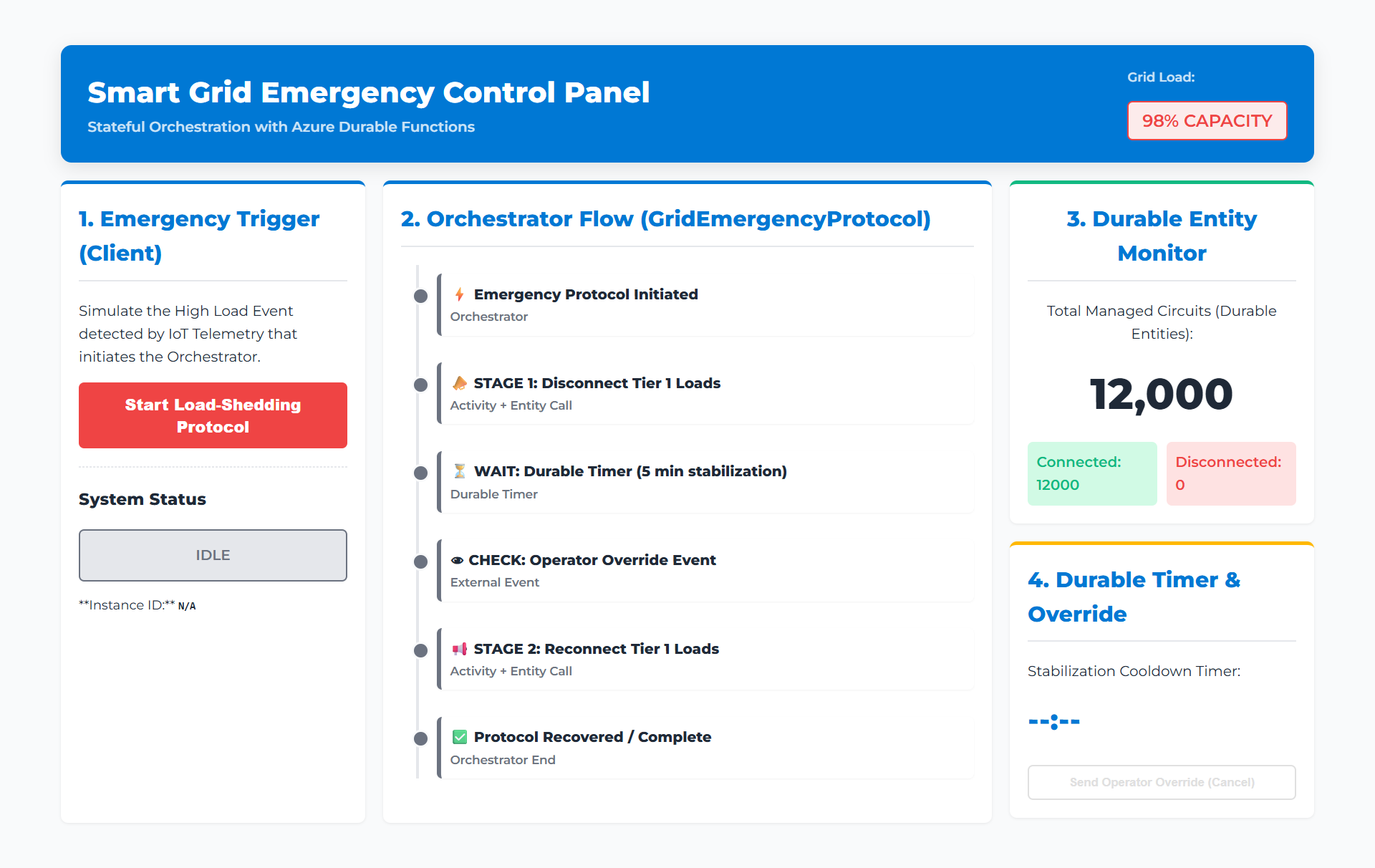Image resolution: width=1375 pixels, height=868 pixels.
Task: Select the Connected circuits green tile
Action: point(1092,473)
